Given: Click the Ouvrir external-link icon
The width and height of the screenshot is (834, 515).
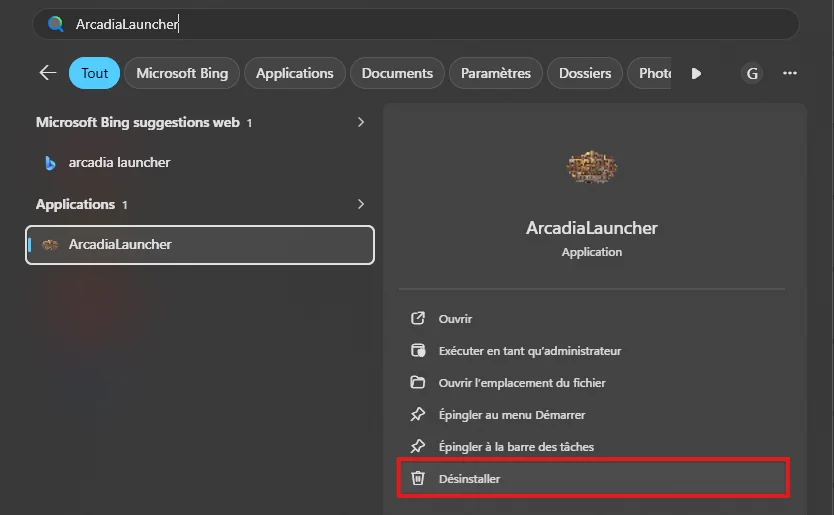Looking at the screenshot, I should (418, 318).
